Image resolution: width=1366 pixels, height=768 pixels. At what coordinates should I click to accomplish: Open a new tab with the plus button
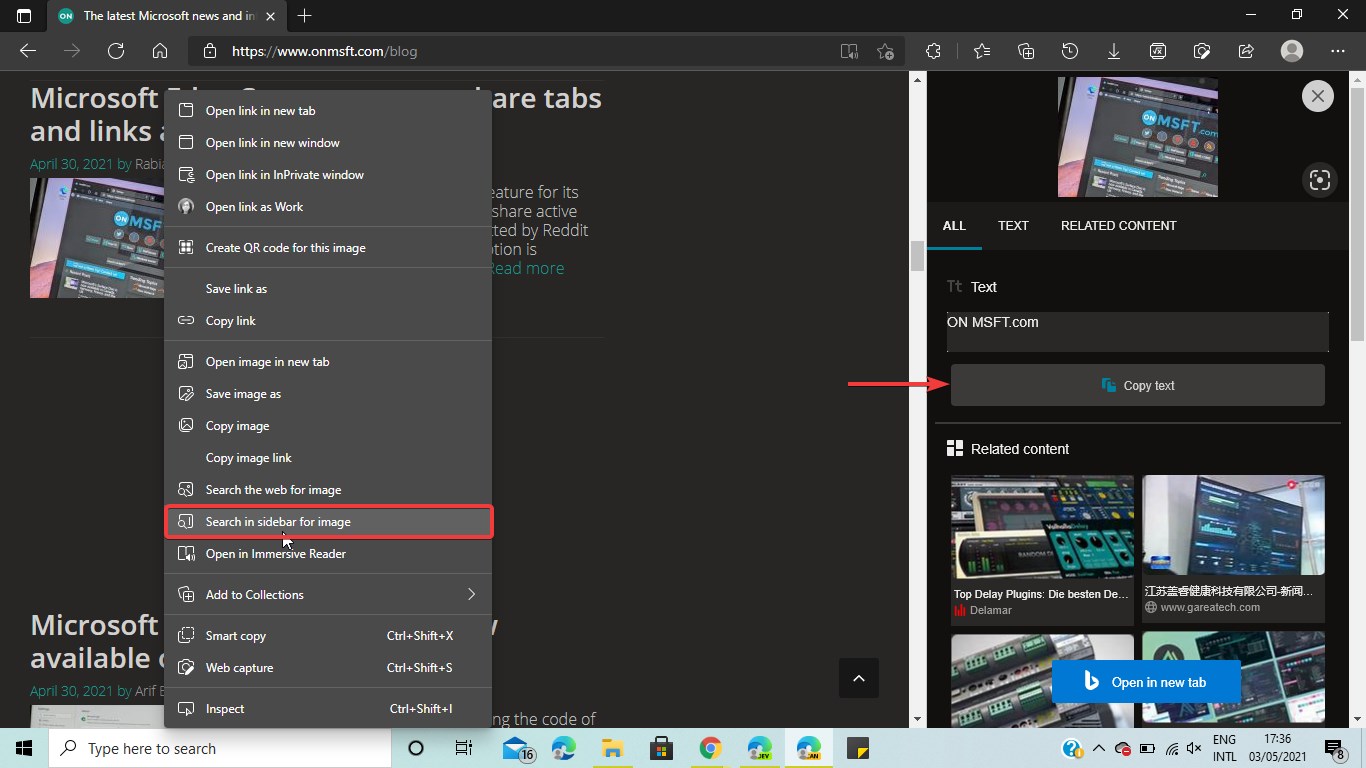305,16
